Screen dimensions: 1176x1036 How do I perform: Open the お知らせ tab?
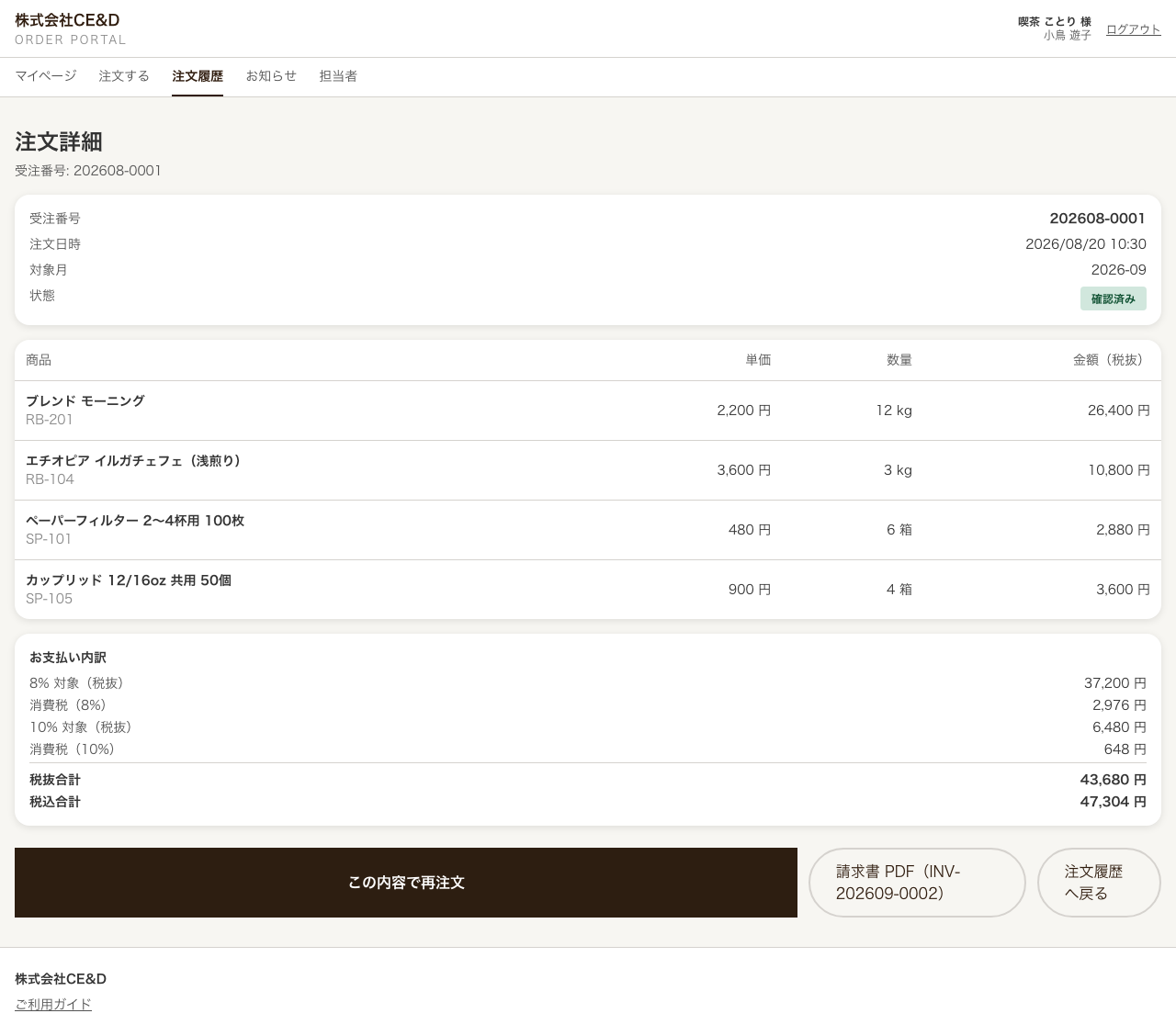tap(271, 76)
